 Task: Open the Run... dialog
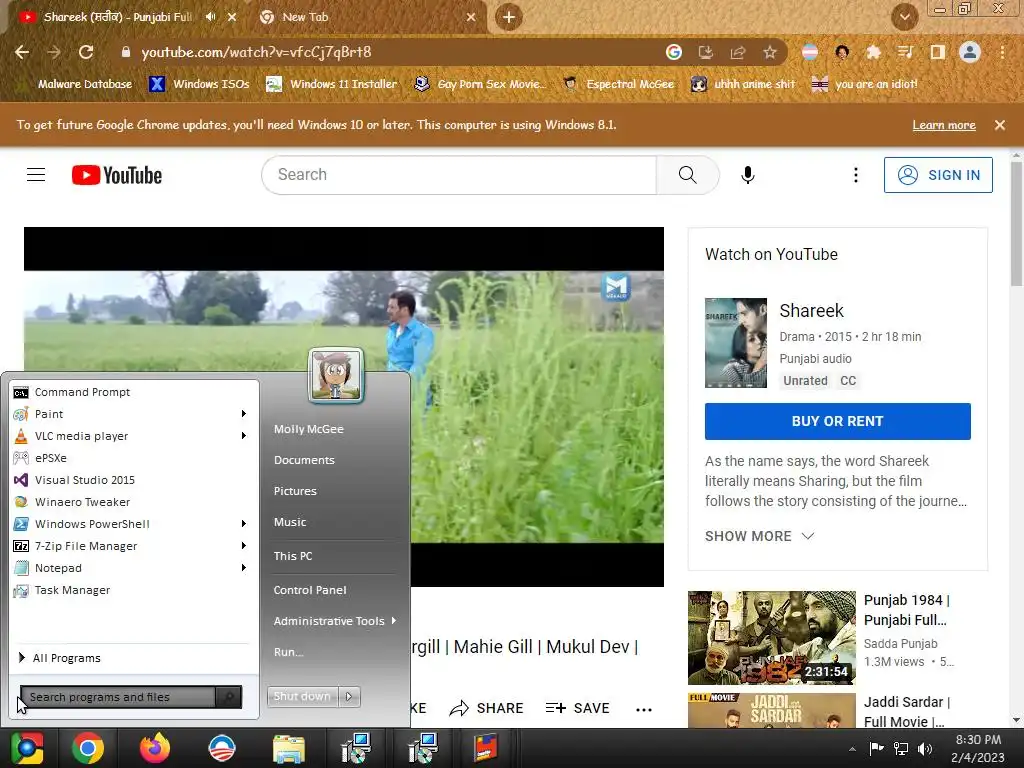(x=289, y=652)
